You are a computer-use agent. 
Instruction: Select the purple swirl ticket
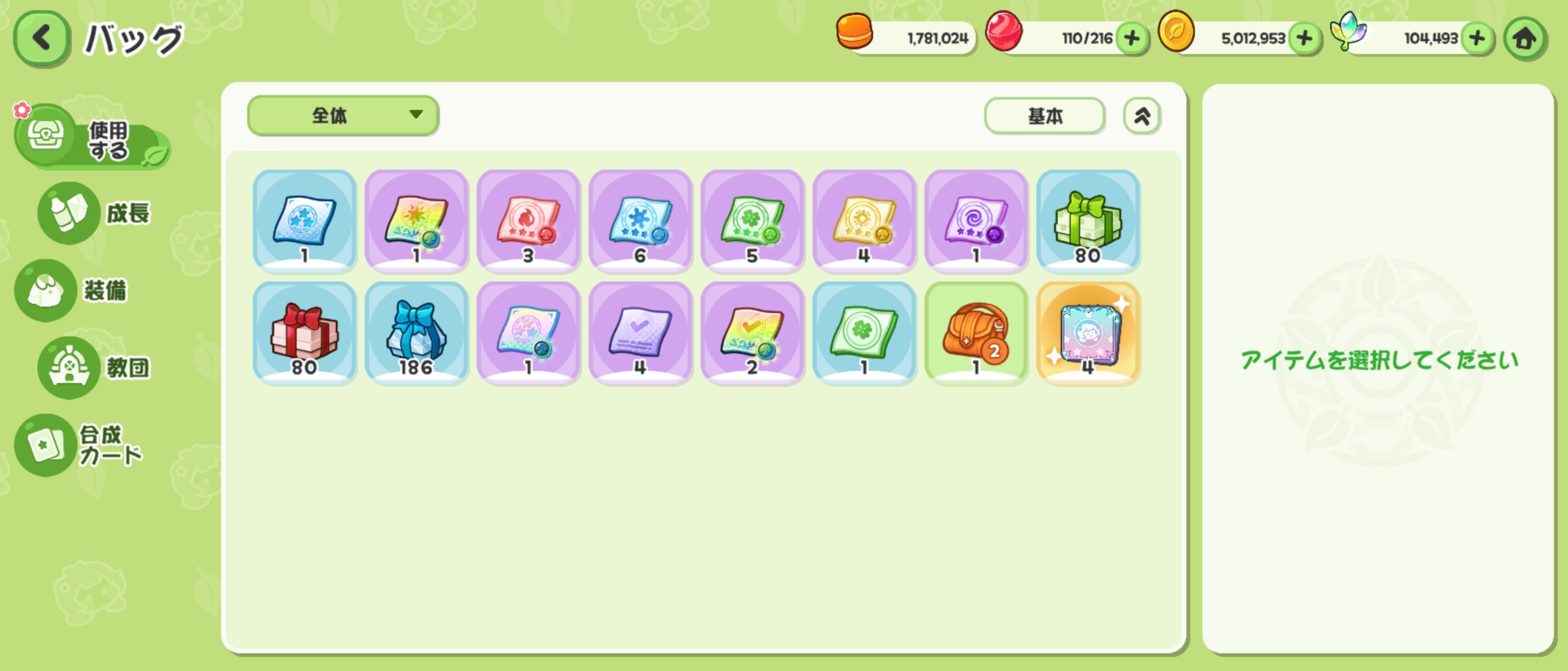(x=976, y=222)
